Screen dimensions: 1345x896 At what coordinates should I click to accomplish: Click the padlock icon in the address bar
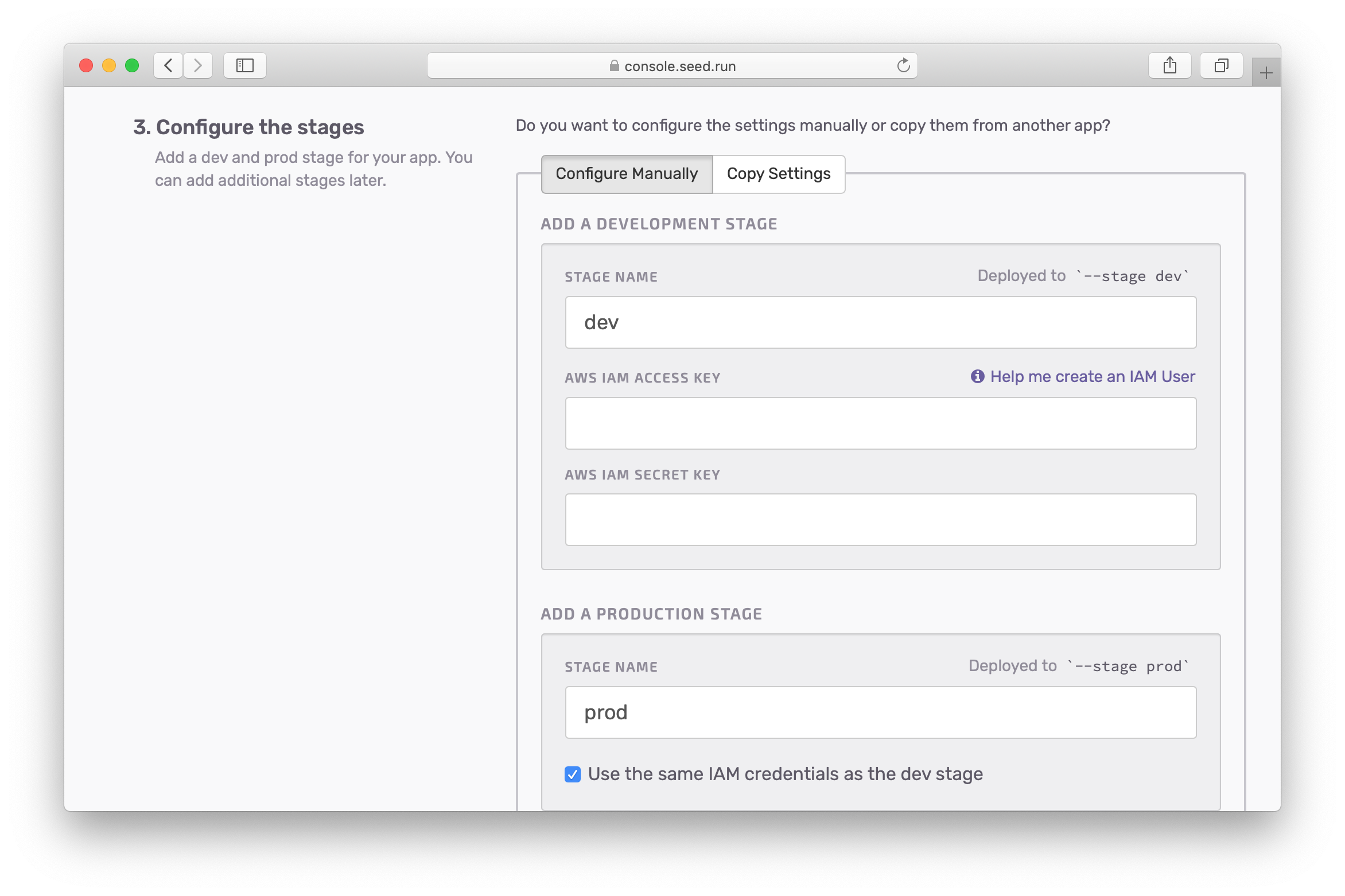(x=614, y=66)
